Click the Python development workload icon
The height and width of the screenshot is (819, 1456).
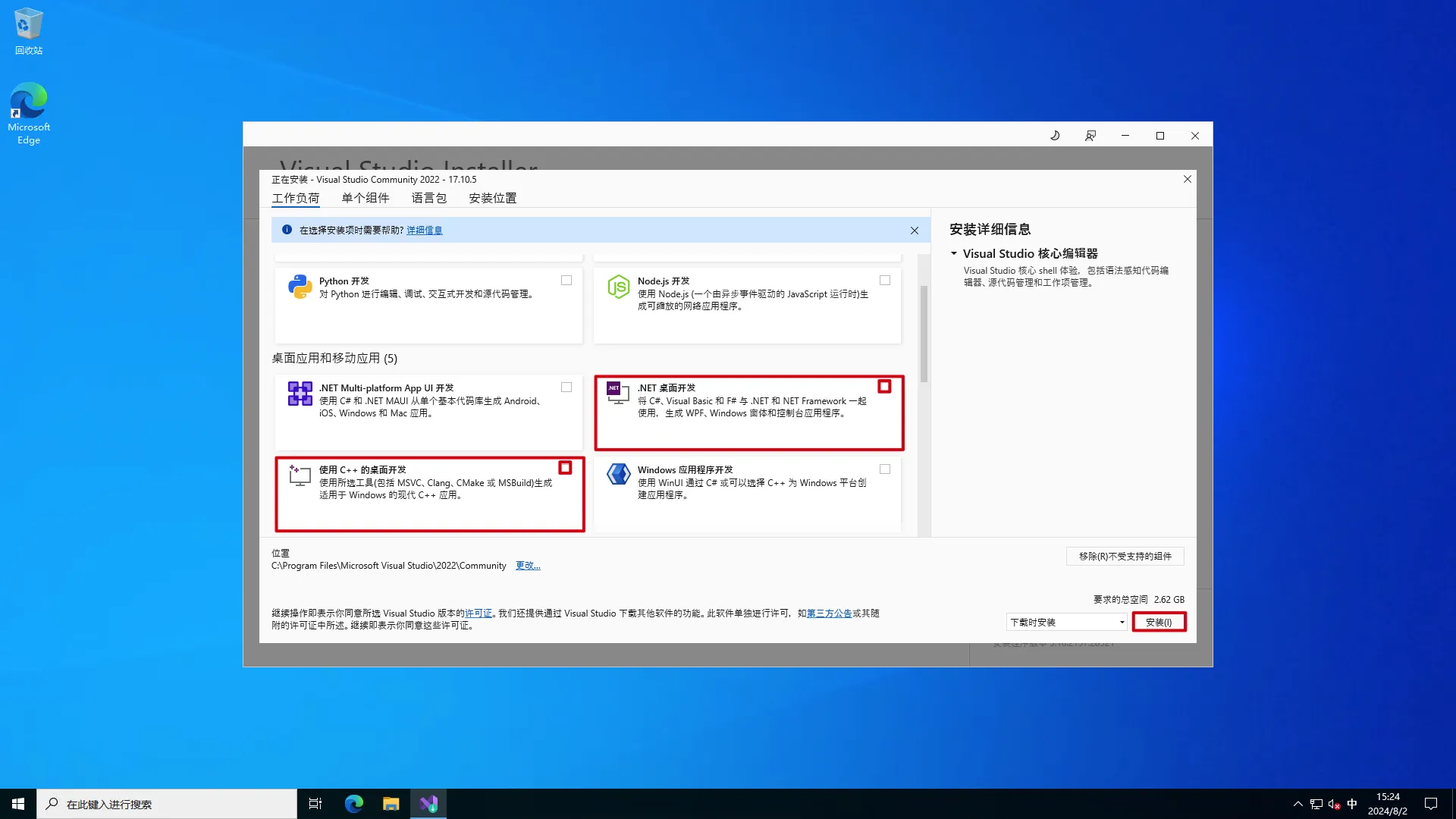tap(300, 287)
